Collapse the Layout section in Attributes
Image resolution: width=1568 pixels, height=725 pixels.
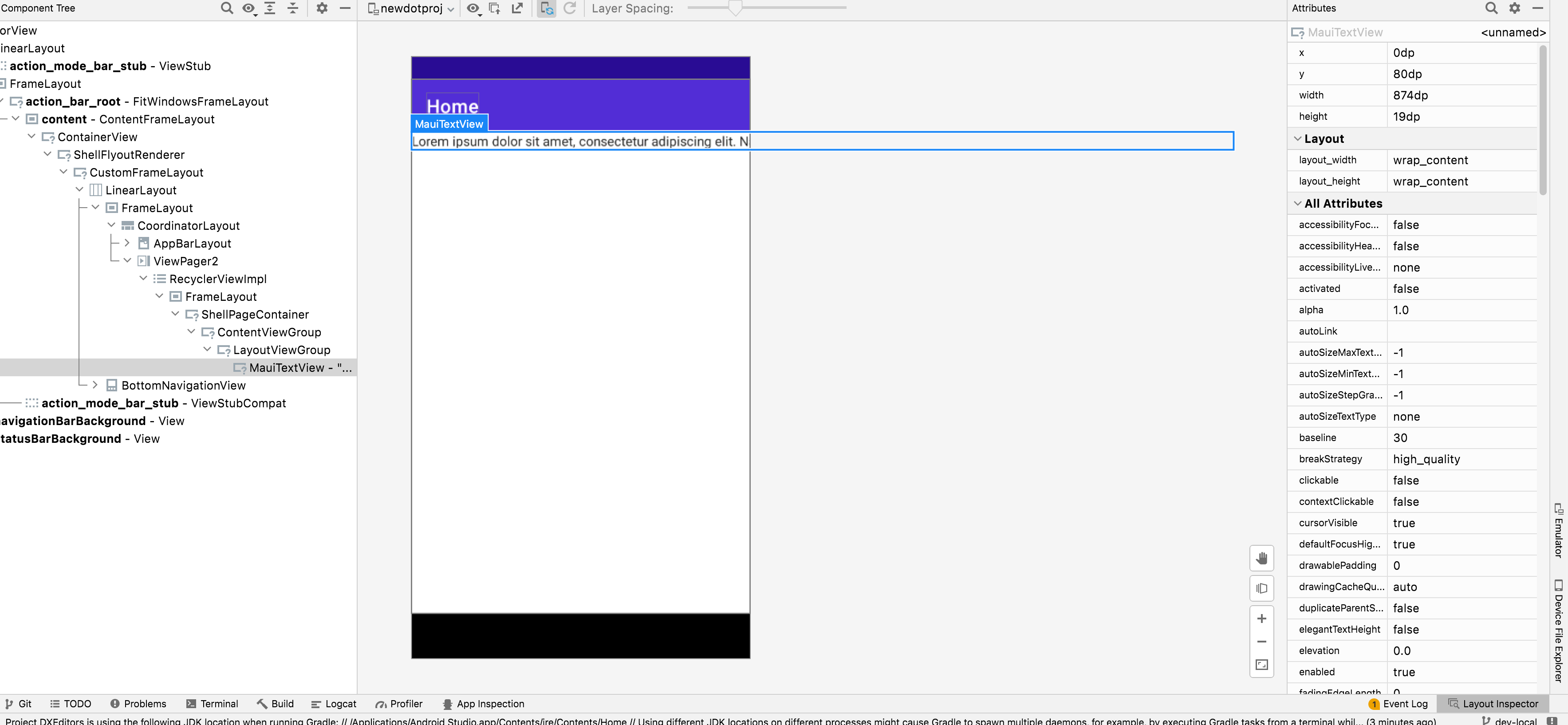pyautogui.click(x=1297, y=138)
